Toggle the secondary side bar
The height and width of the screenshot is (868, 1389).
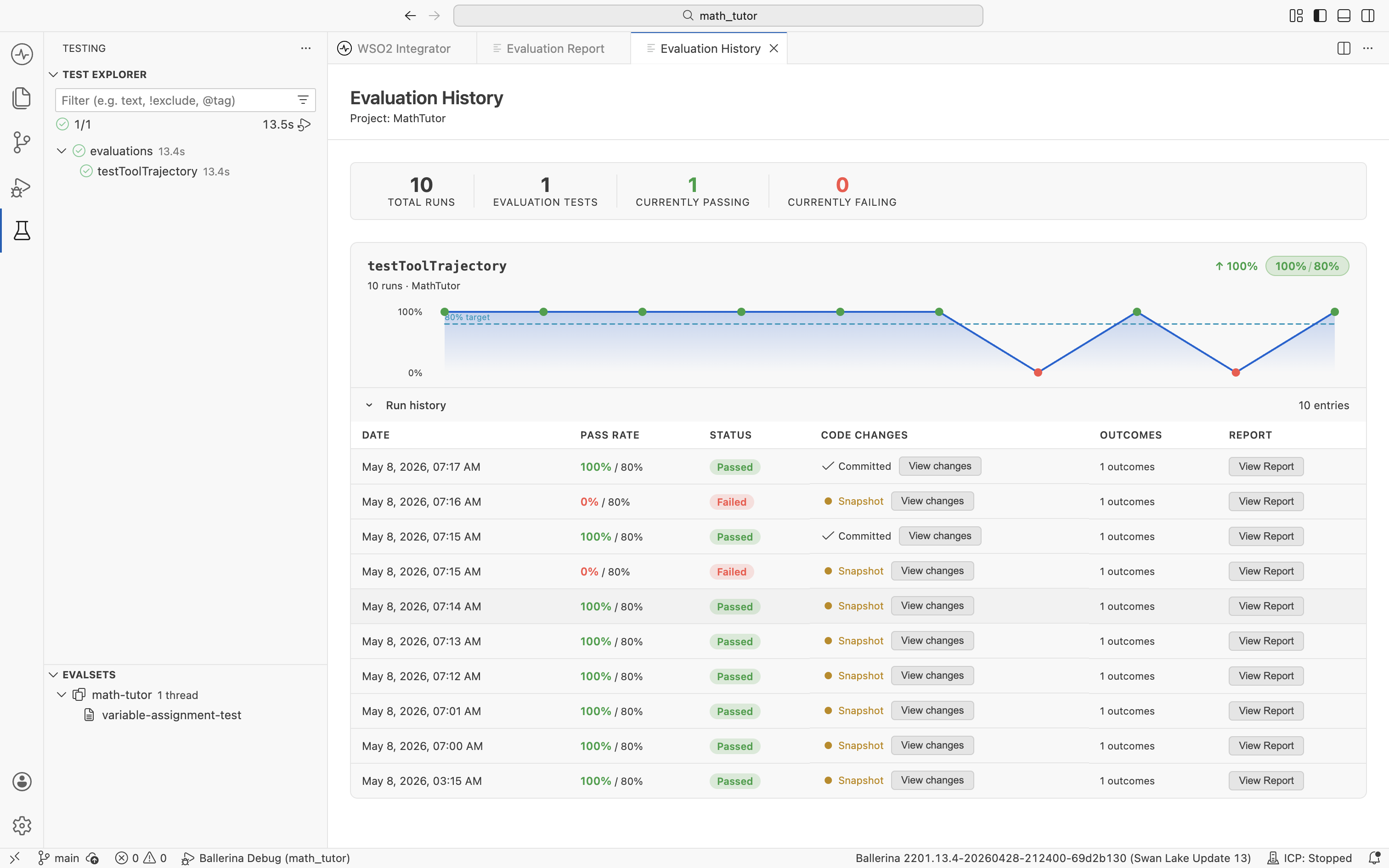tap(1368, 16)
